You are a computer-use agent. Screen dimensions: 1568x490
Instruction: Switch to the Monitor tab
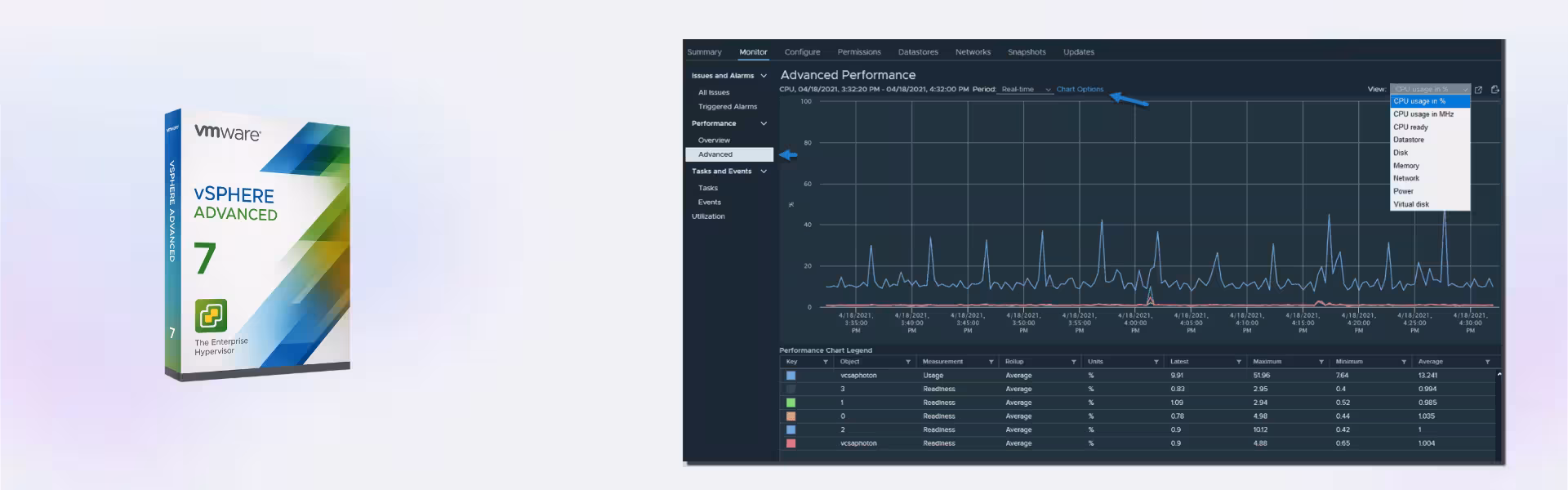pos(753,52)
